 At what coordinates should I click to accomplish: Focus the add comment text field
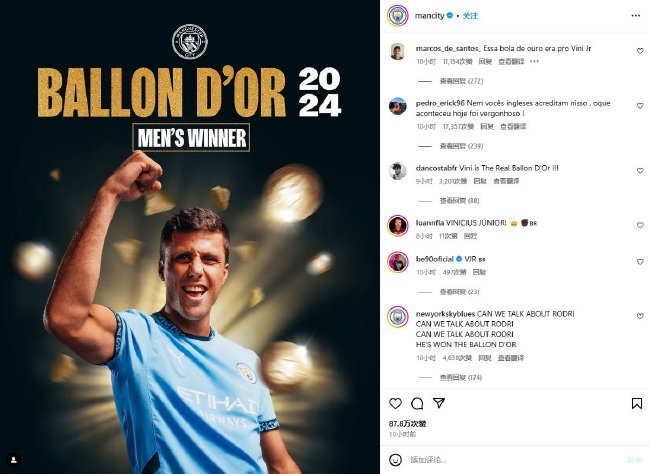tap(514, 459)
